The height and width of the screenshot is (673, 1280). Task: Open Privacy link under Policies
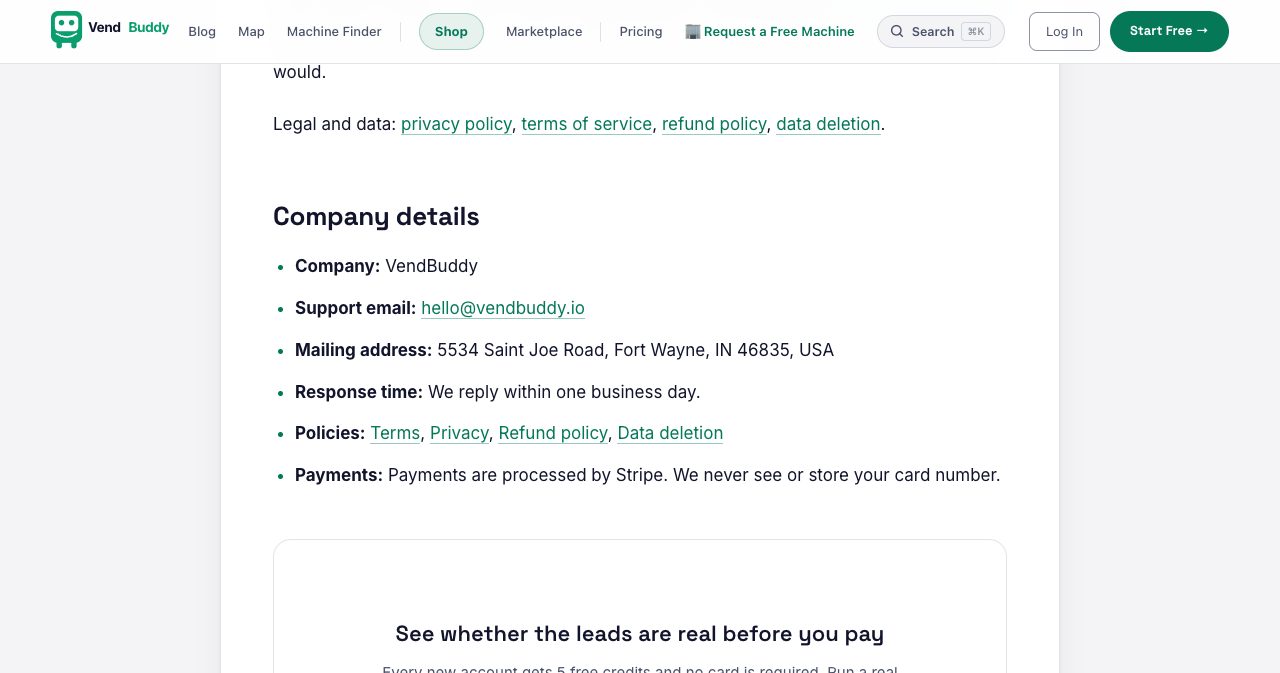click(x=459, y=433)
